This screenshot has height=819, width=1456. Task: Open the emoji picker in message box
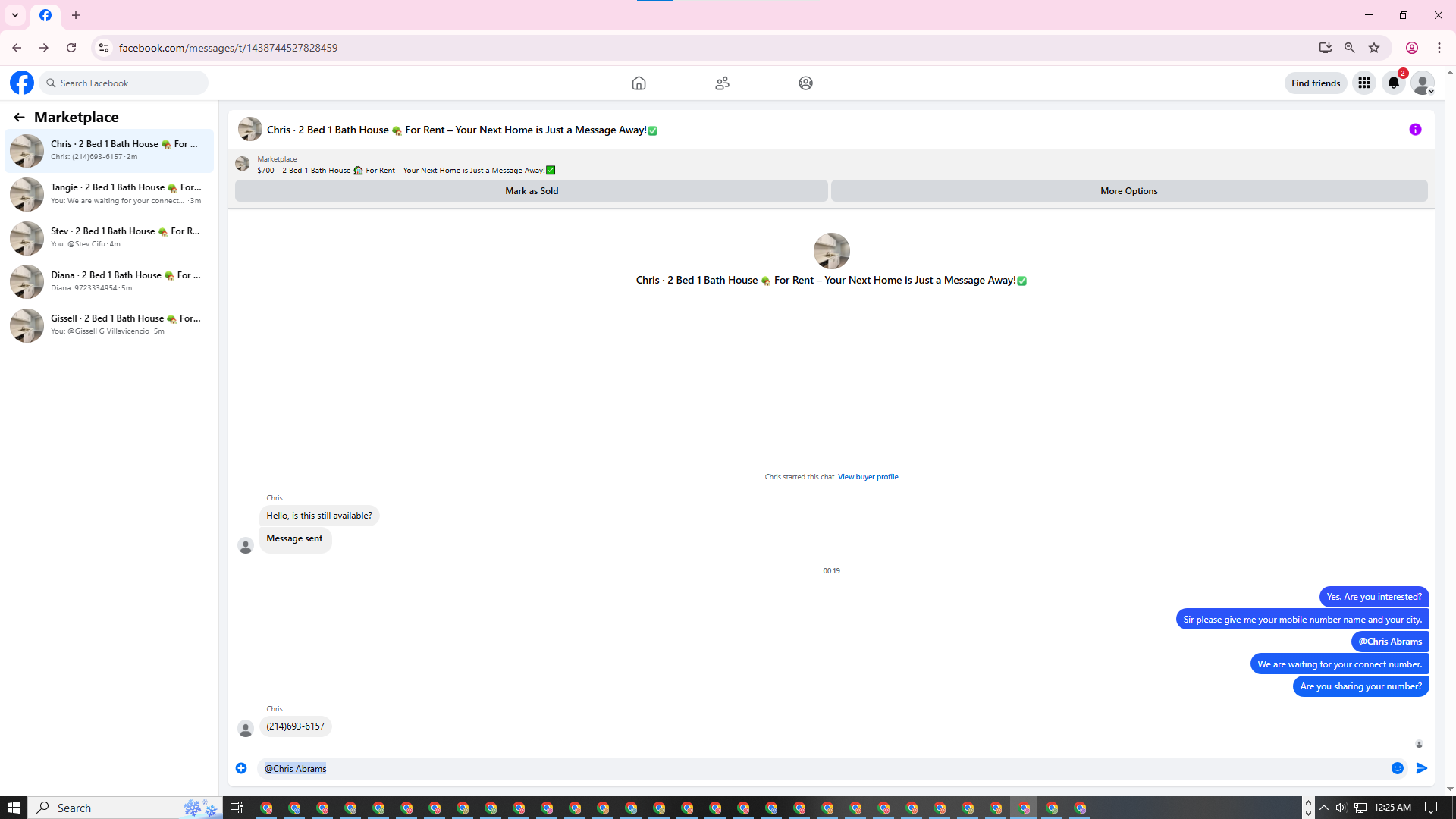point(1398,768)
